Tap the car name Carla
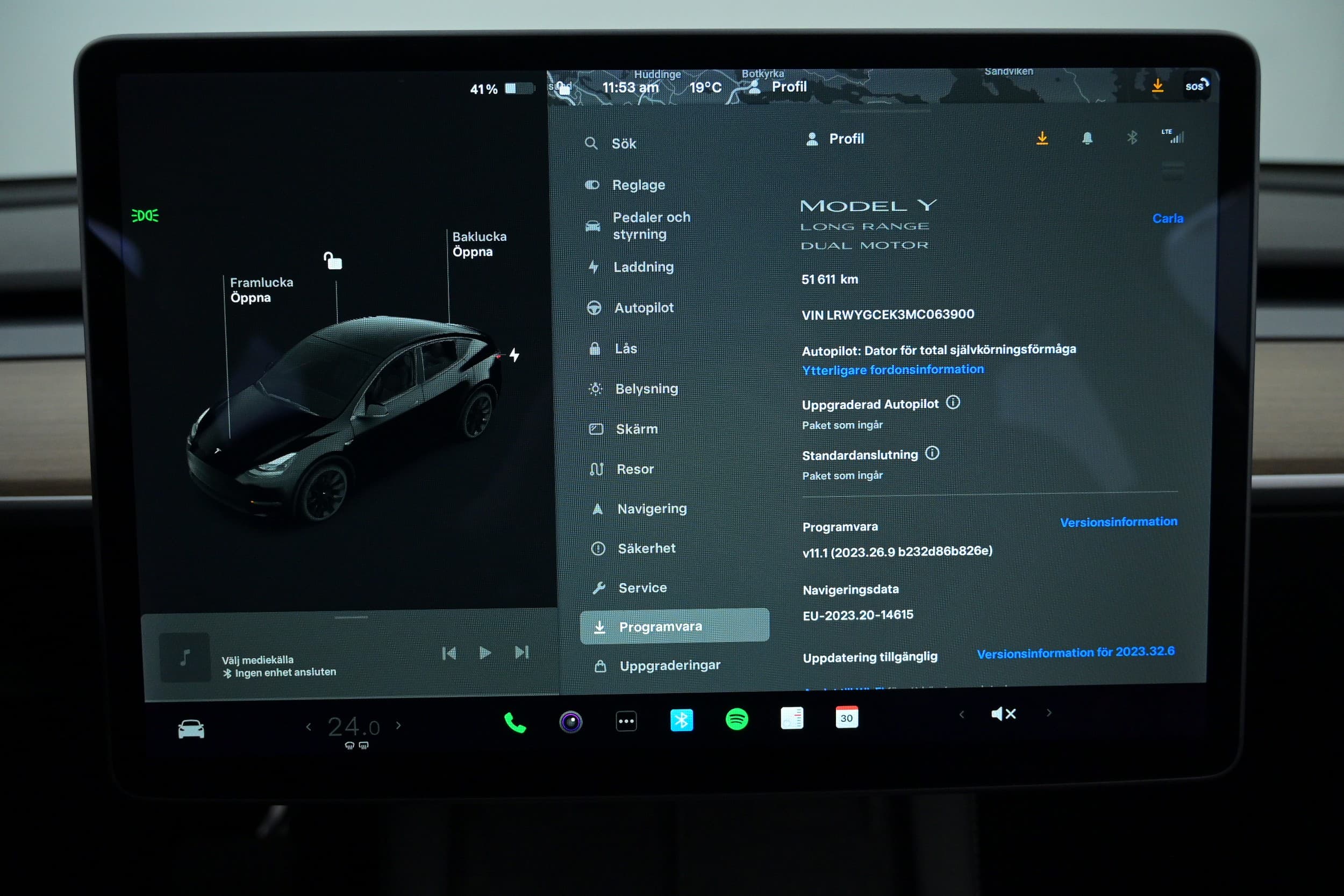Screen dimensions: 1344x896 (x=1168, y=218)
